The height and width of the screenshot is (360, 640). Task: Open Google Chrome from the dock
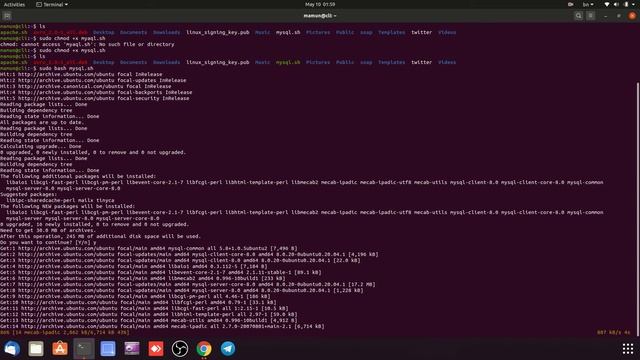click(x=204, y=349)
